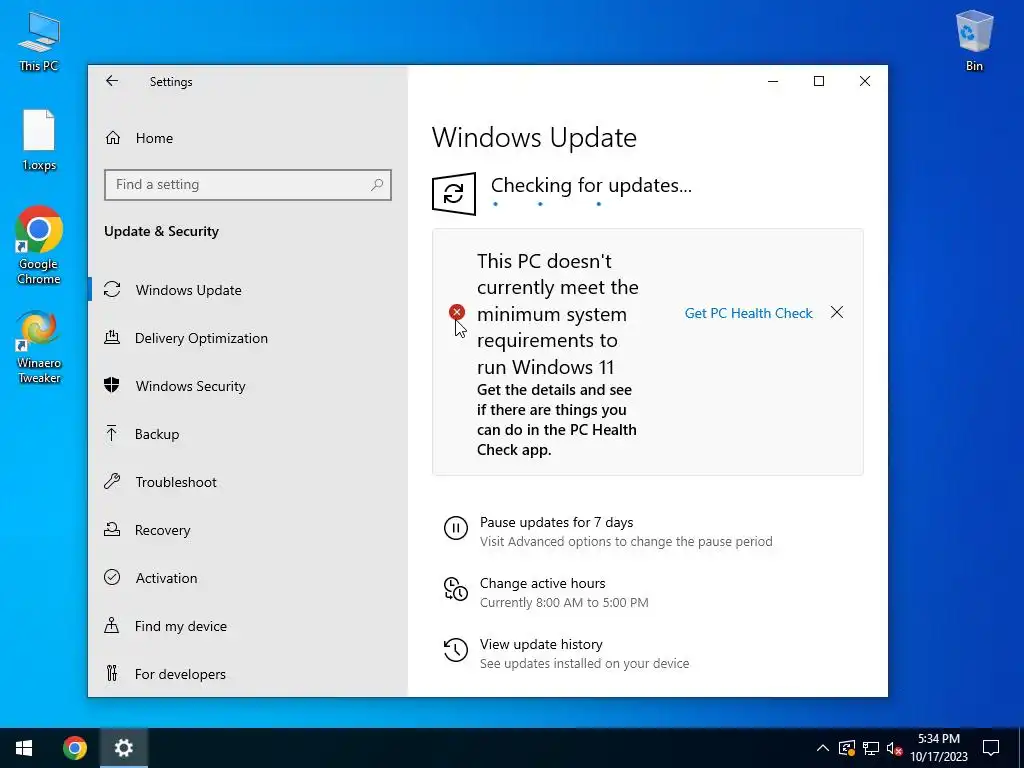The width and height of the screenshot is (1024, 768).
Task: Click 'Visit Advanced options' pause period text
Action: (626, 541)
